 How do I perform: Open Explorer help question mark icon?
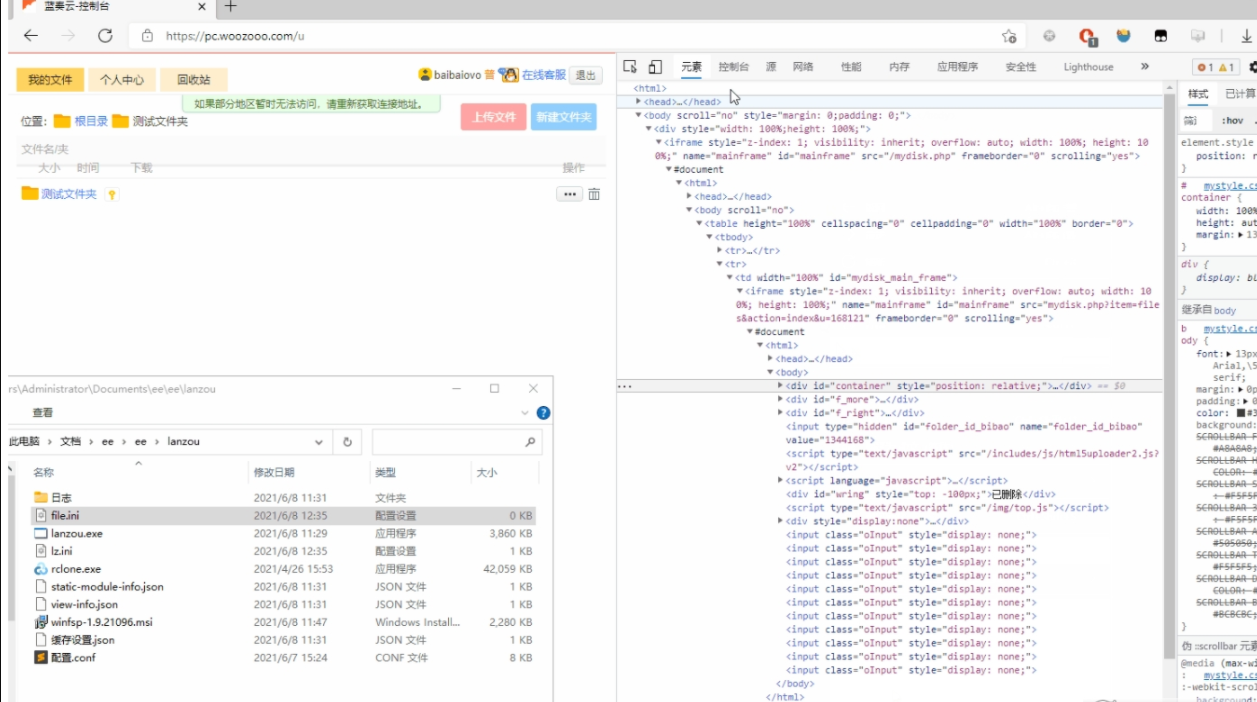[x=543, y=412]
